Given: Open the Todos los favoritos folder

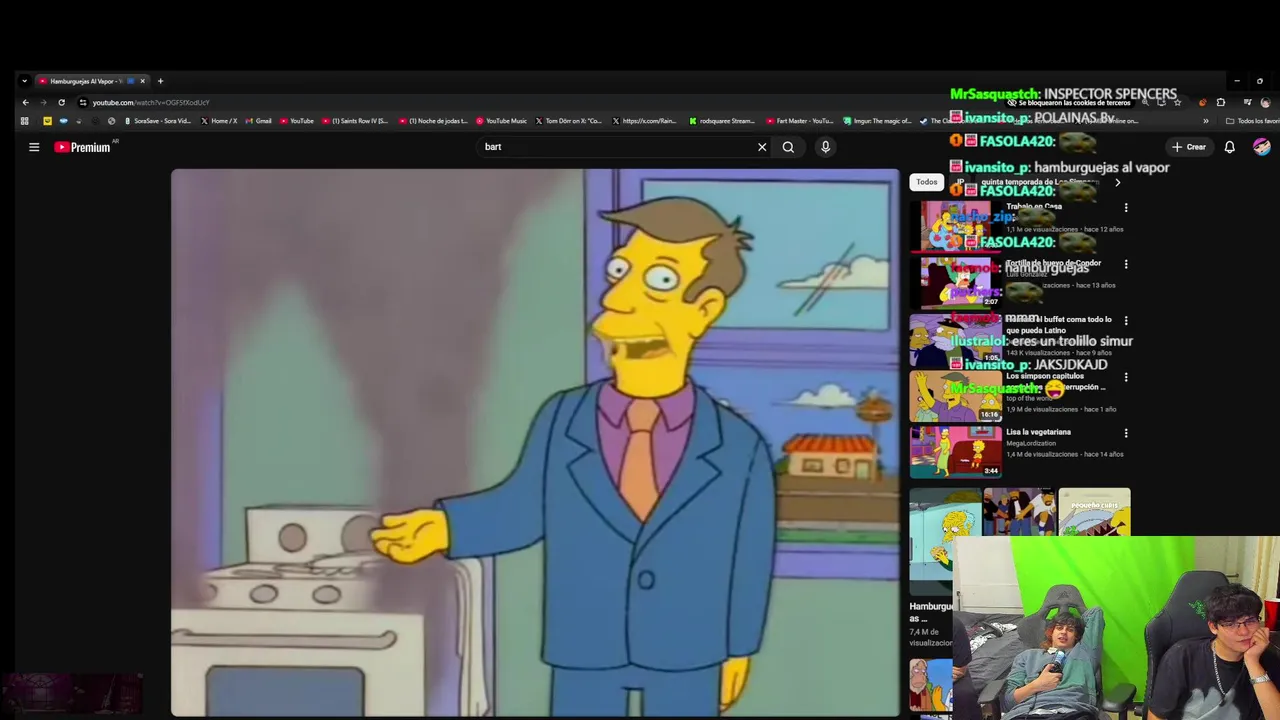Looking at the screenshot, I should (x=1253, y=121).
